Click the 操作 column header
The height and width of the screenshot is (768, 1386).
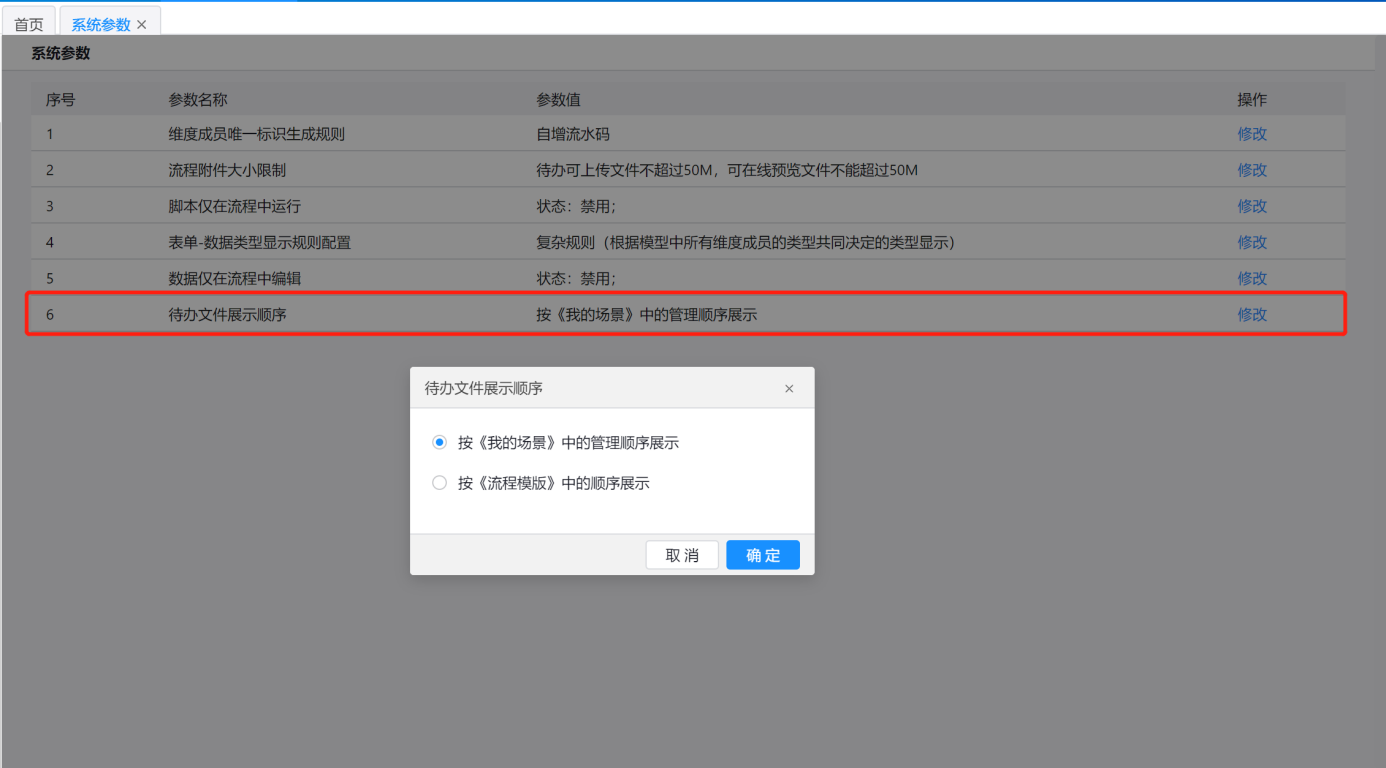(1252, 100)
